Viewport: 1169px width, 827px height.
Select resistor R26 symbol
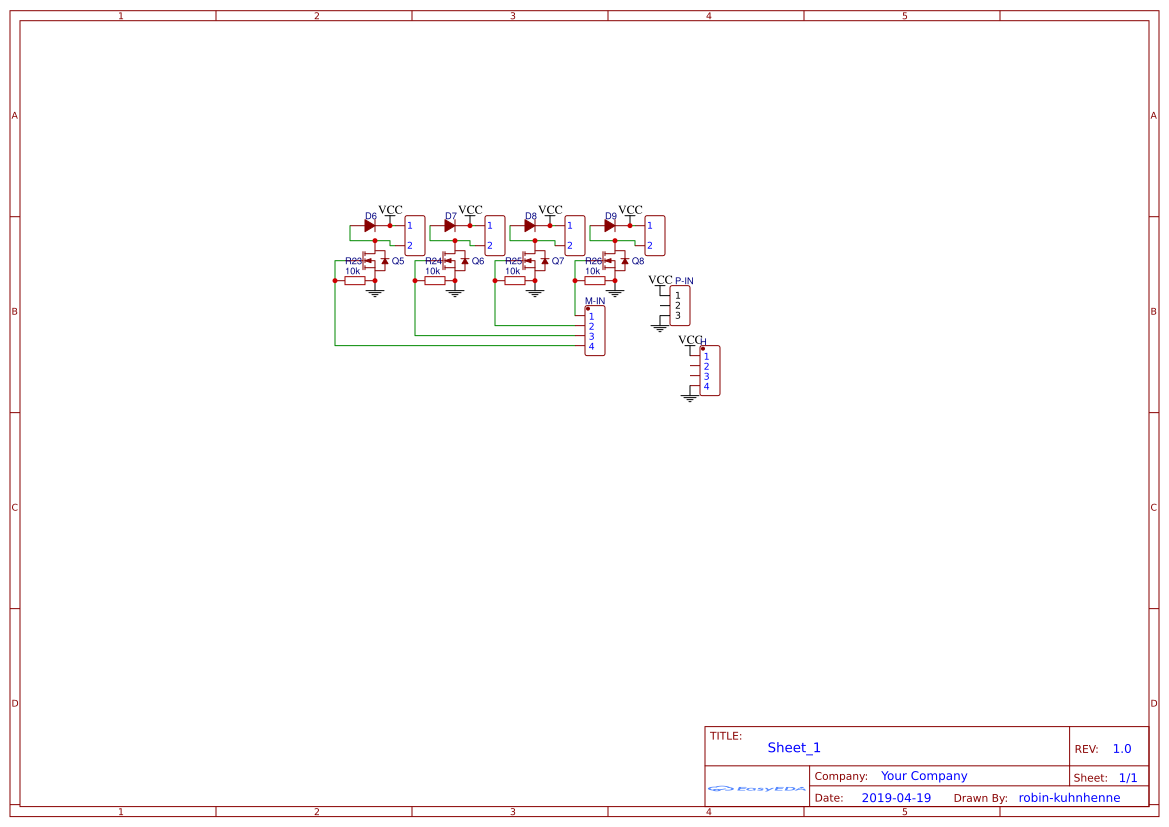(x=595, y=281)
